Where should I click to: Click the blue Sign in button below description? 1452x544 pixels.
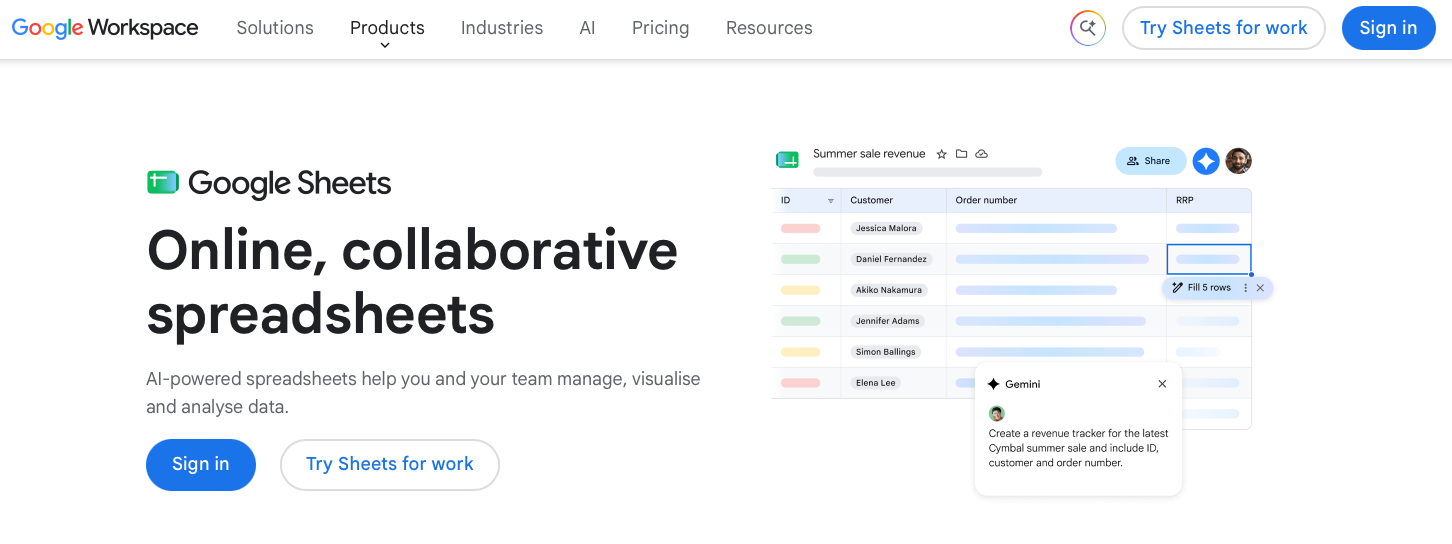point(201,465)
